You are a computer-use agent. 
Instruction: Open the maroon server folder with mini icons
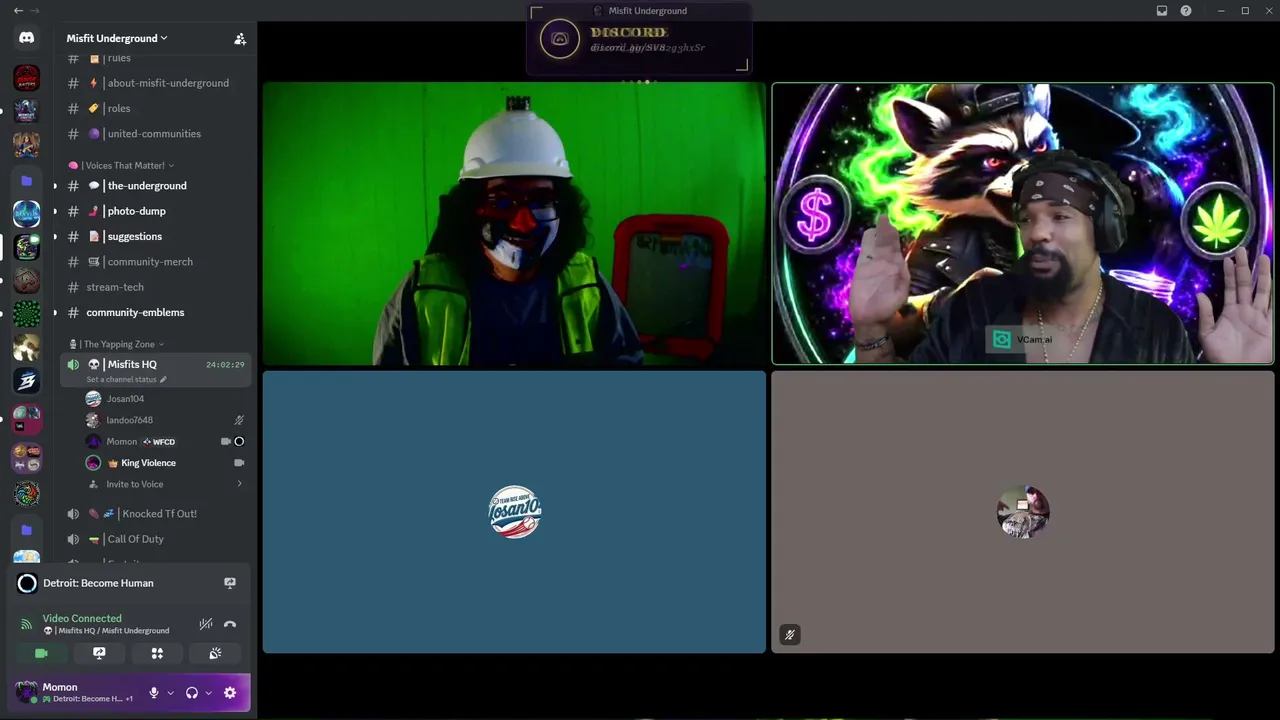pos(27,419)
